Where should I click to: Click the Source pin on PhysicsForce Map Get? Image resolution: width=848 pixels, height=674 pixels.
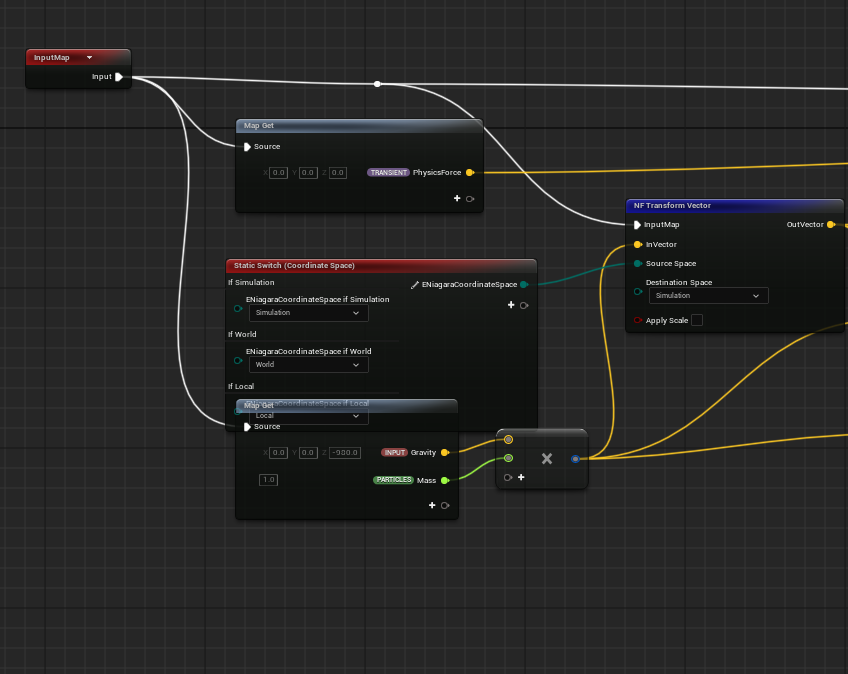coord(247,147)
